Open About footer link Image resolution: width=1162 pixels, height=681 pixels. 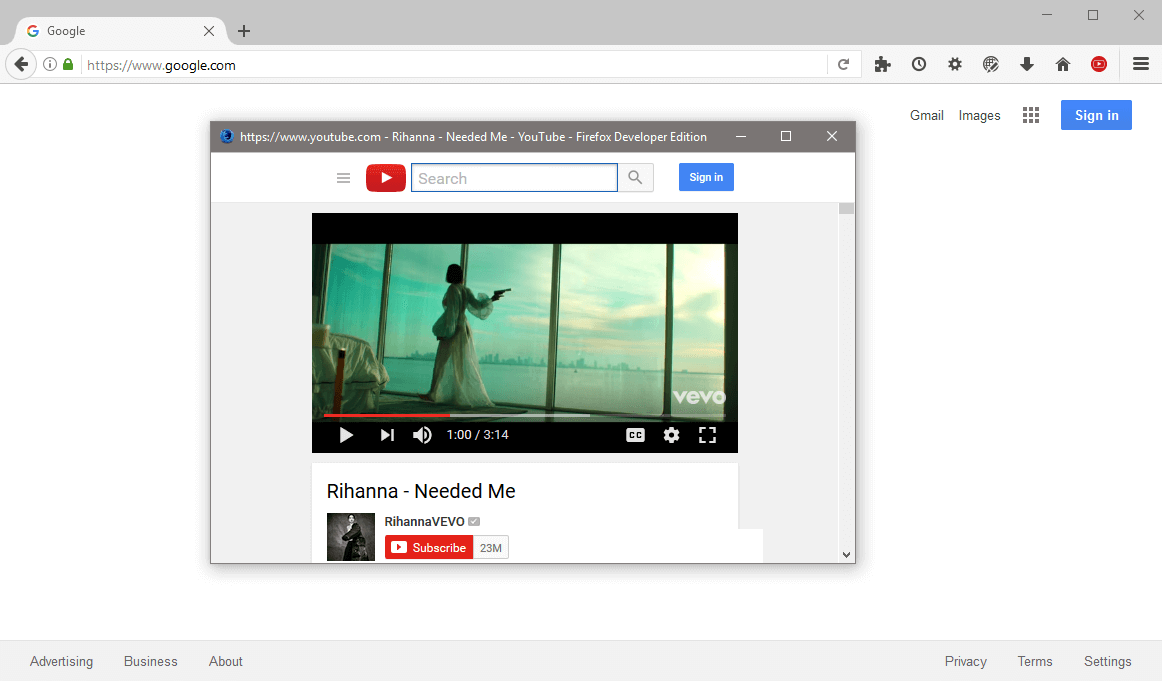[225, 661]
